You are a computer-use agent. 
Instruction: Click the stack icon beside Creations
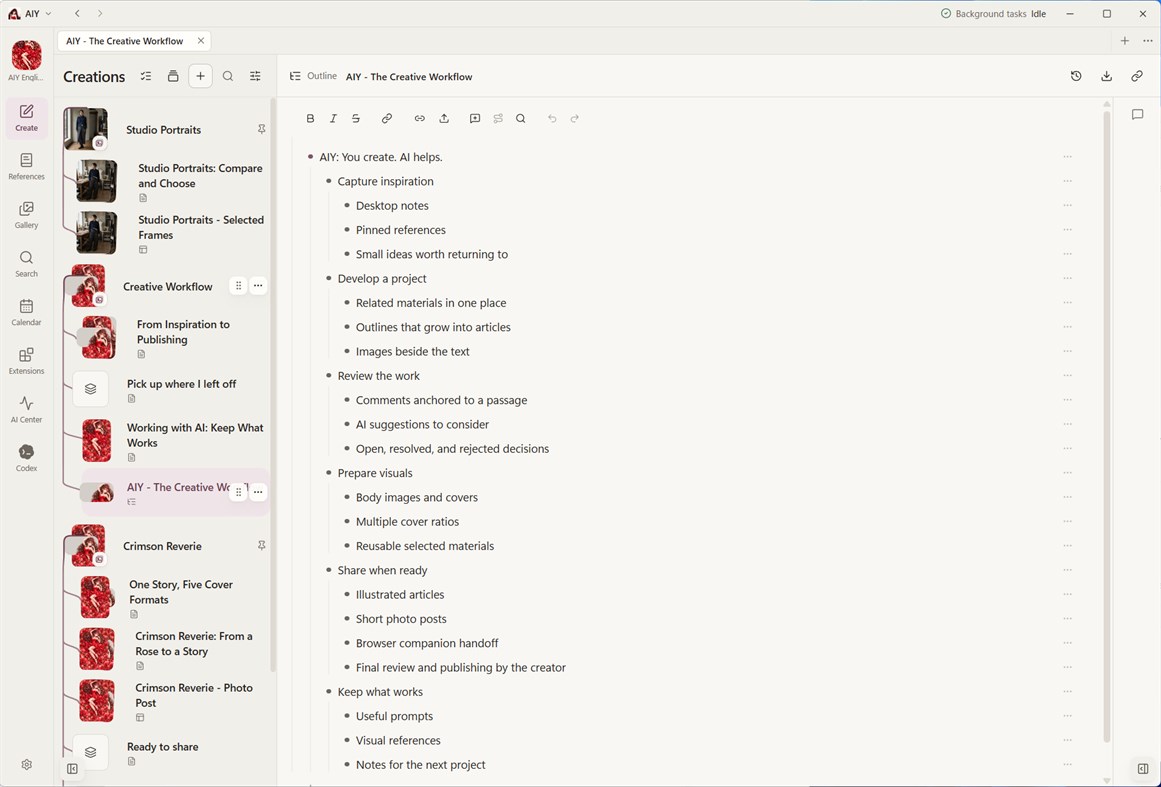[173, 76]
